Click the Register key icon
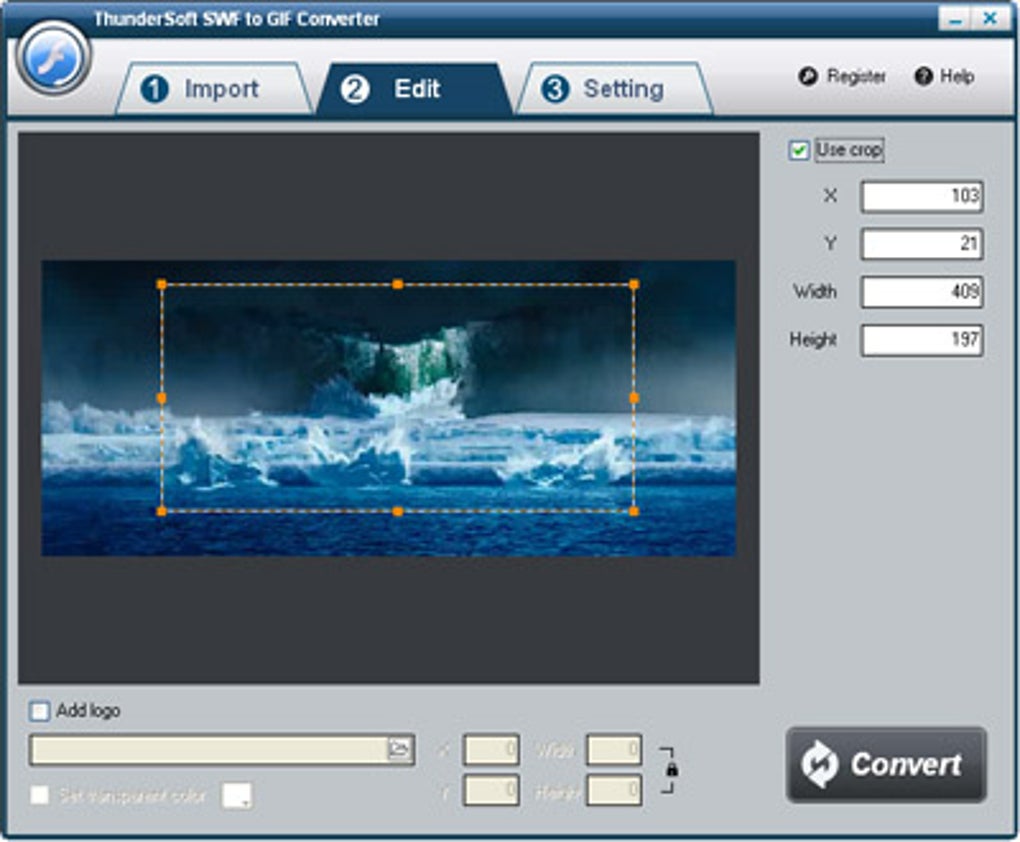The width and height of the screenshot is (1020, 842). 808,76
